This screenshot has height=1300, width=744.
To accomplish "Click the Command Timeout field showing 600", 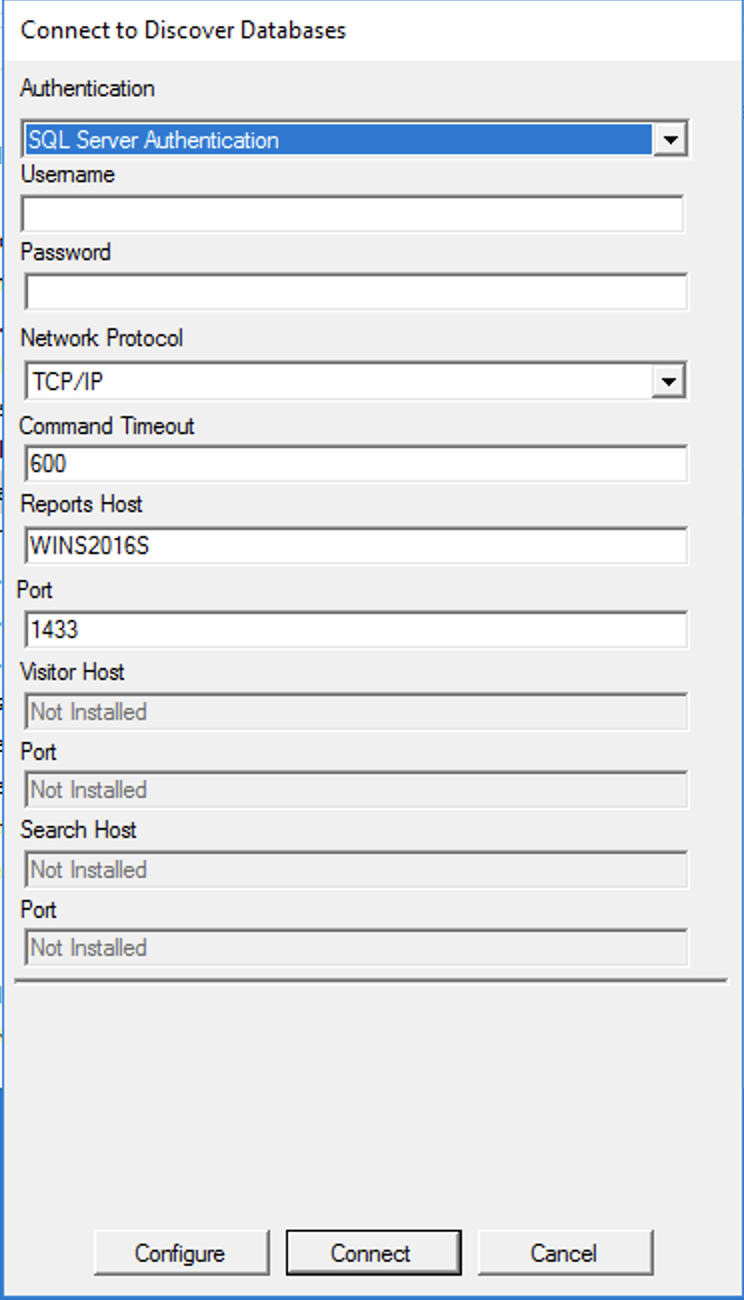I will pyautogui.click(x=355, y=464).
